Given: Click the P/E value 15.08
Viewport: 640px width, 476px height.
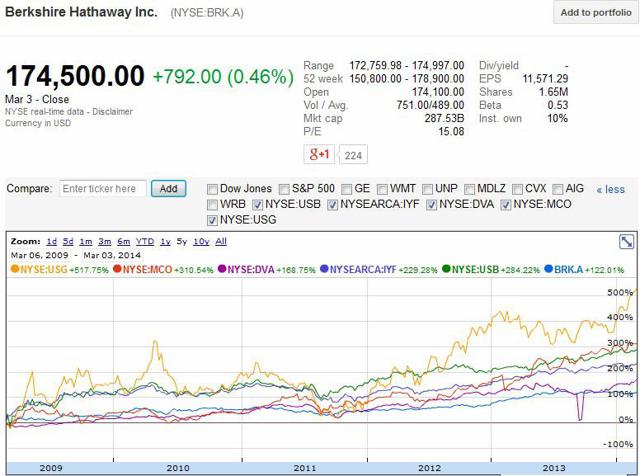Looking at the screenshot, I should pyautogui.click(x=451, y=131).
